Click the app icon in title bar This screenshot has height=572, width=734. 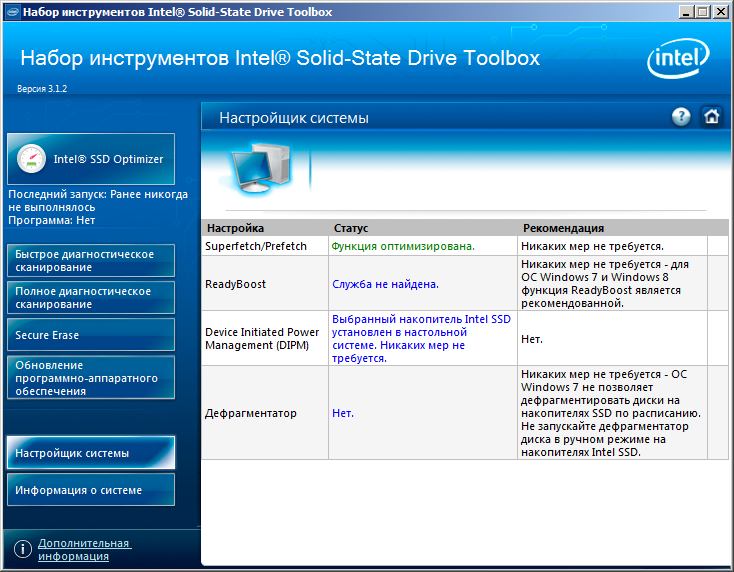tap(12, 12)
